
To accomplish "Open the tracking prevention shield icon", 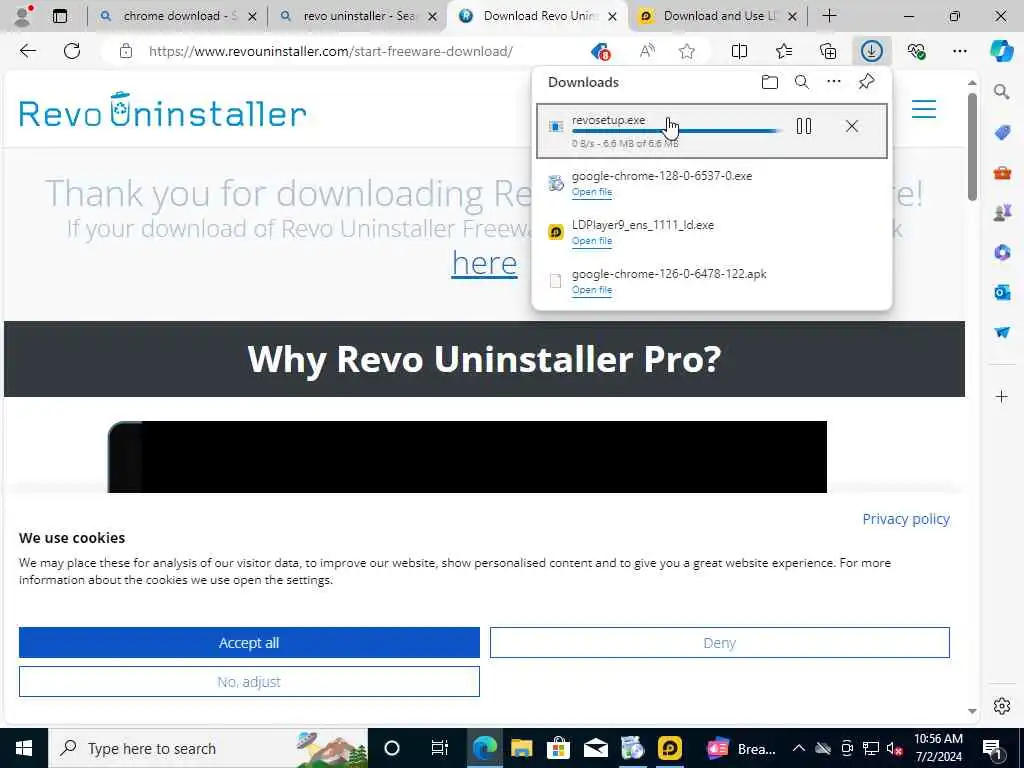I will 600,51.
